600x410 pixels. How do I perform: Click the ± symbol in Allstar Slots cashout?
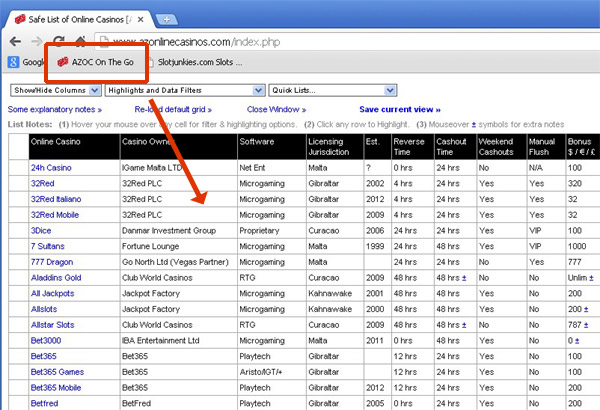464,325
